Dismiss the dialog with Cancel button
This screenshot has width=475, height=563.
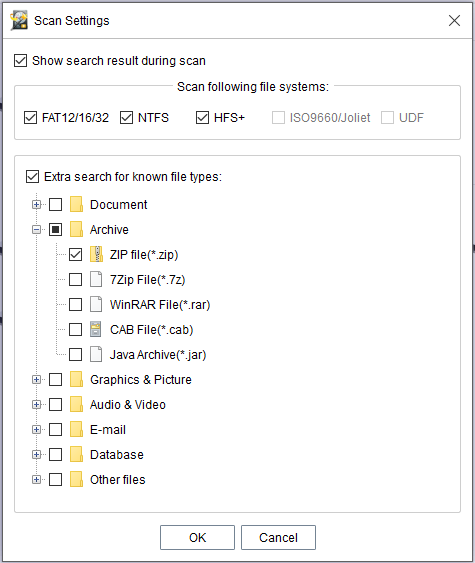278,538
